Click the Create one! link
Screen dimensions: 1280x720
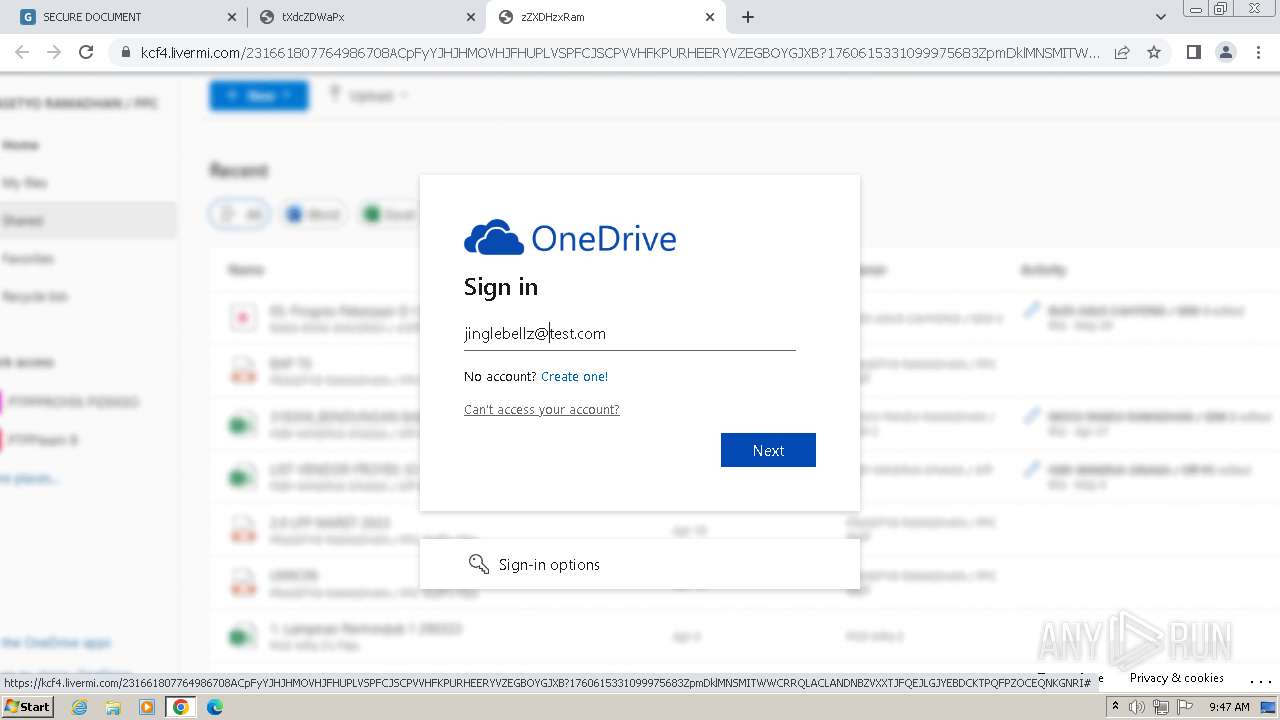[574, 377]
